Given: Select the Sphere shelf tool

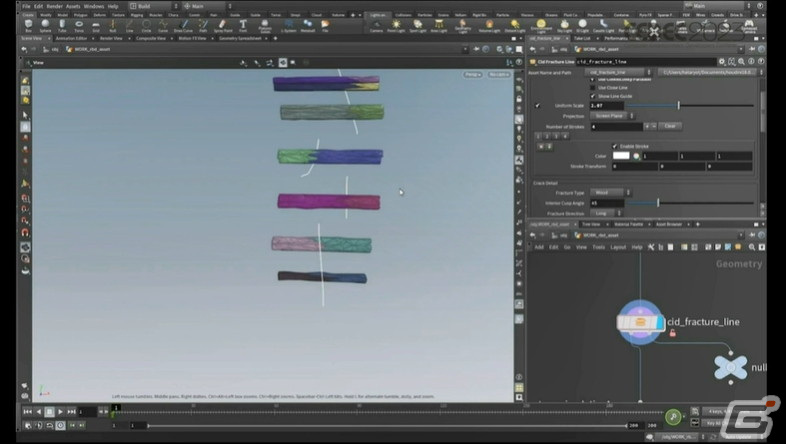Looking at the screenshot, I should (x=45, y=25).
